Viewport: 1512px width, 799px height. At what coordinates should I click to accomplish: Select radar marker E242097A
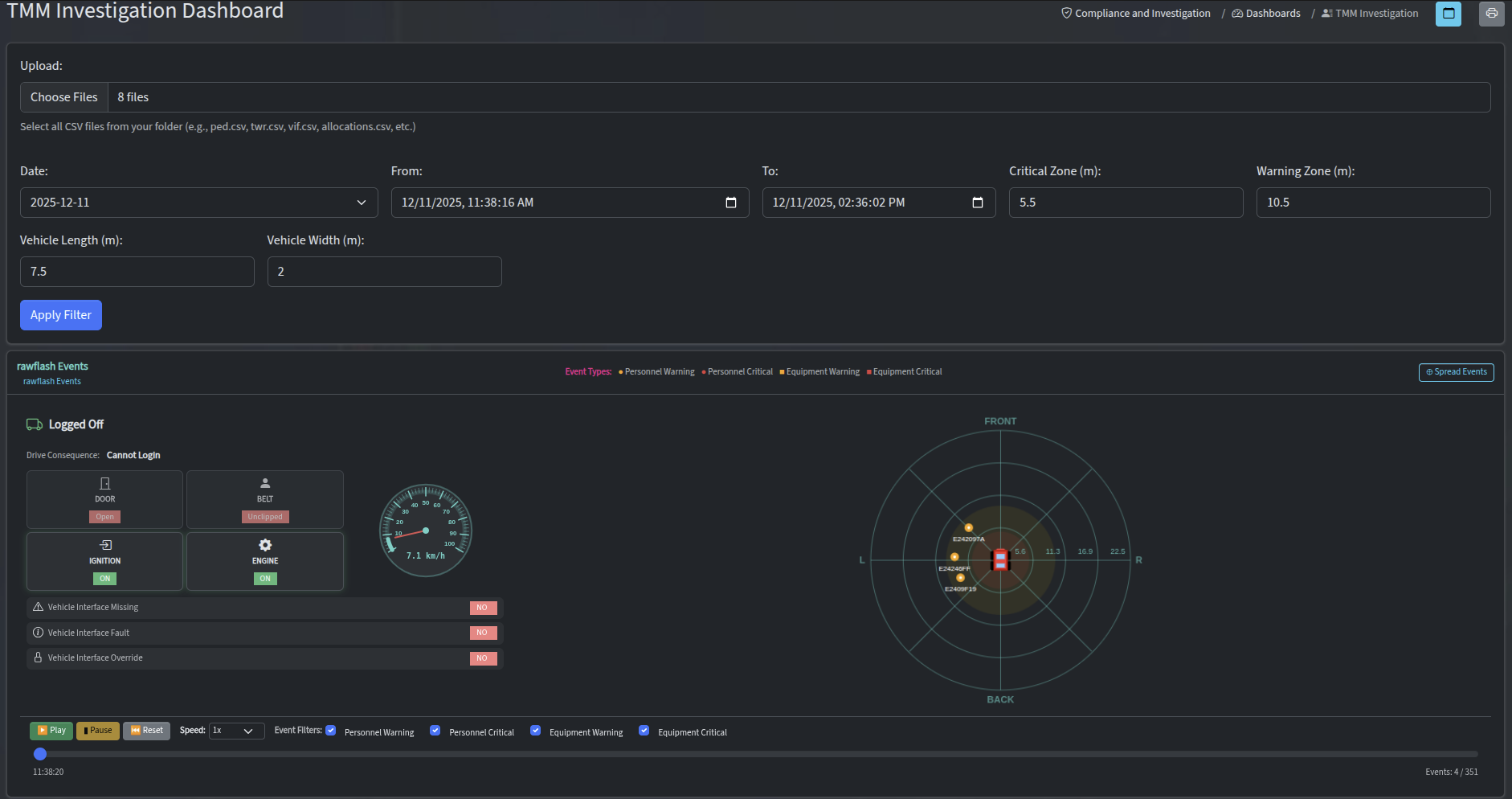(968, 528)
